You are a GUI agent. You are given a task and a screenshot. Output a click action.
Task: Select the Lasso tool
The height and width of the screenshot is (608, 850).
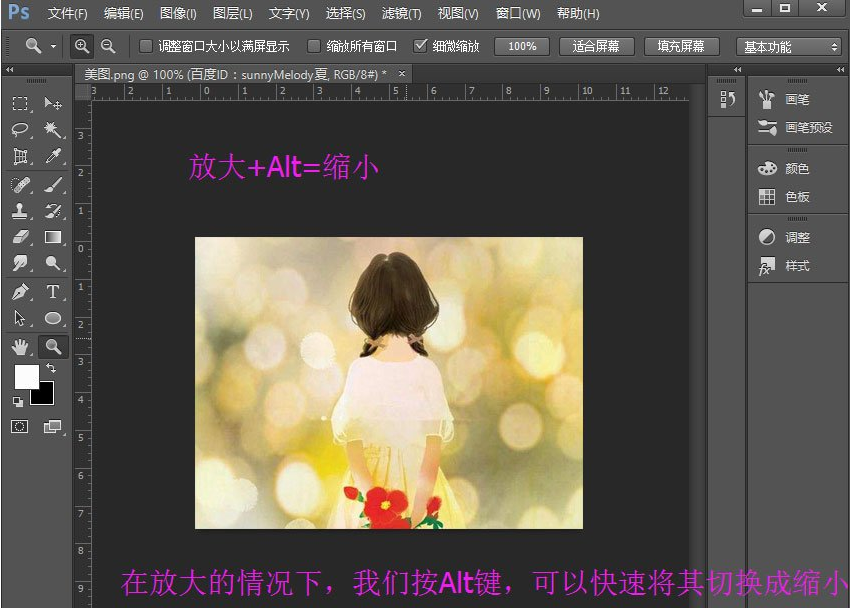(20, 130)
